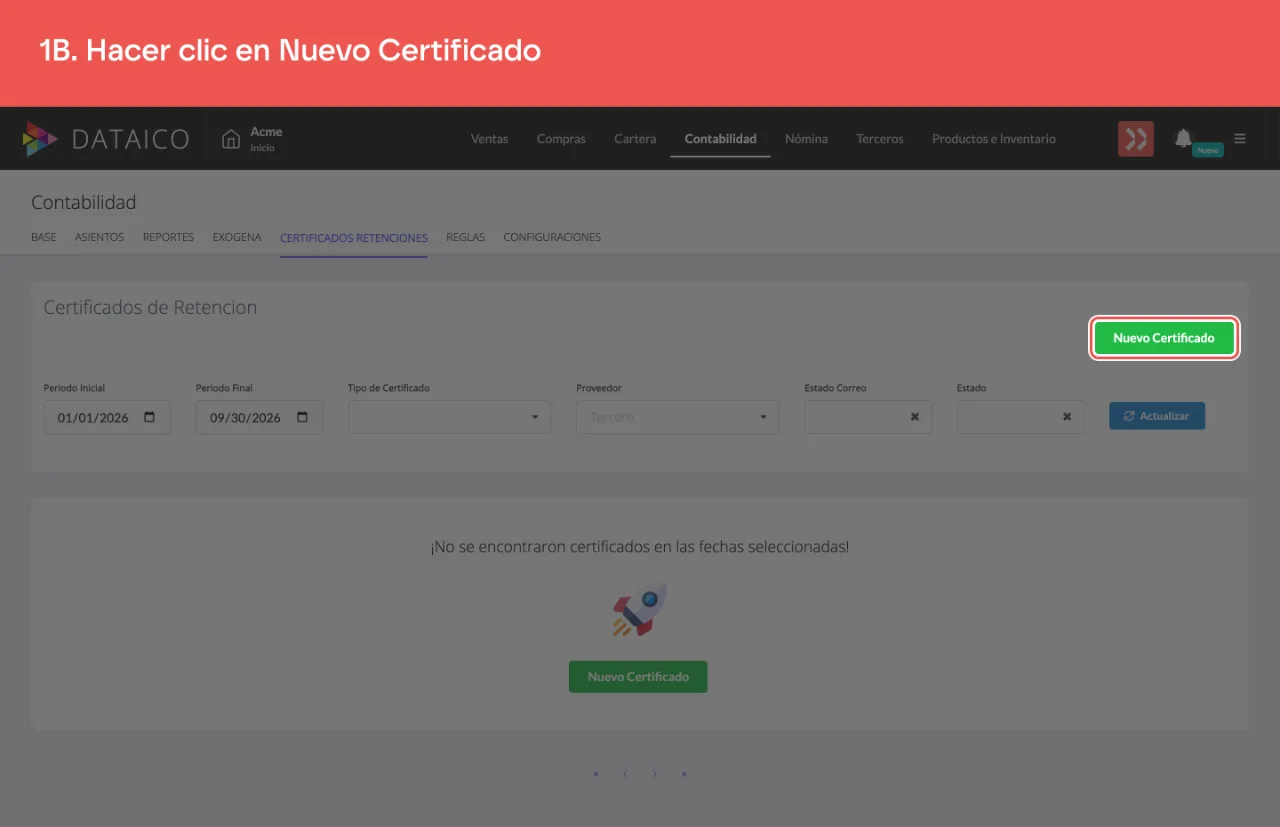Select the CERTIFICADOS RETENCIONES tab
This screenshot has width=1280, height=827.
pos(354,238)
